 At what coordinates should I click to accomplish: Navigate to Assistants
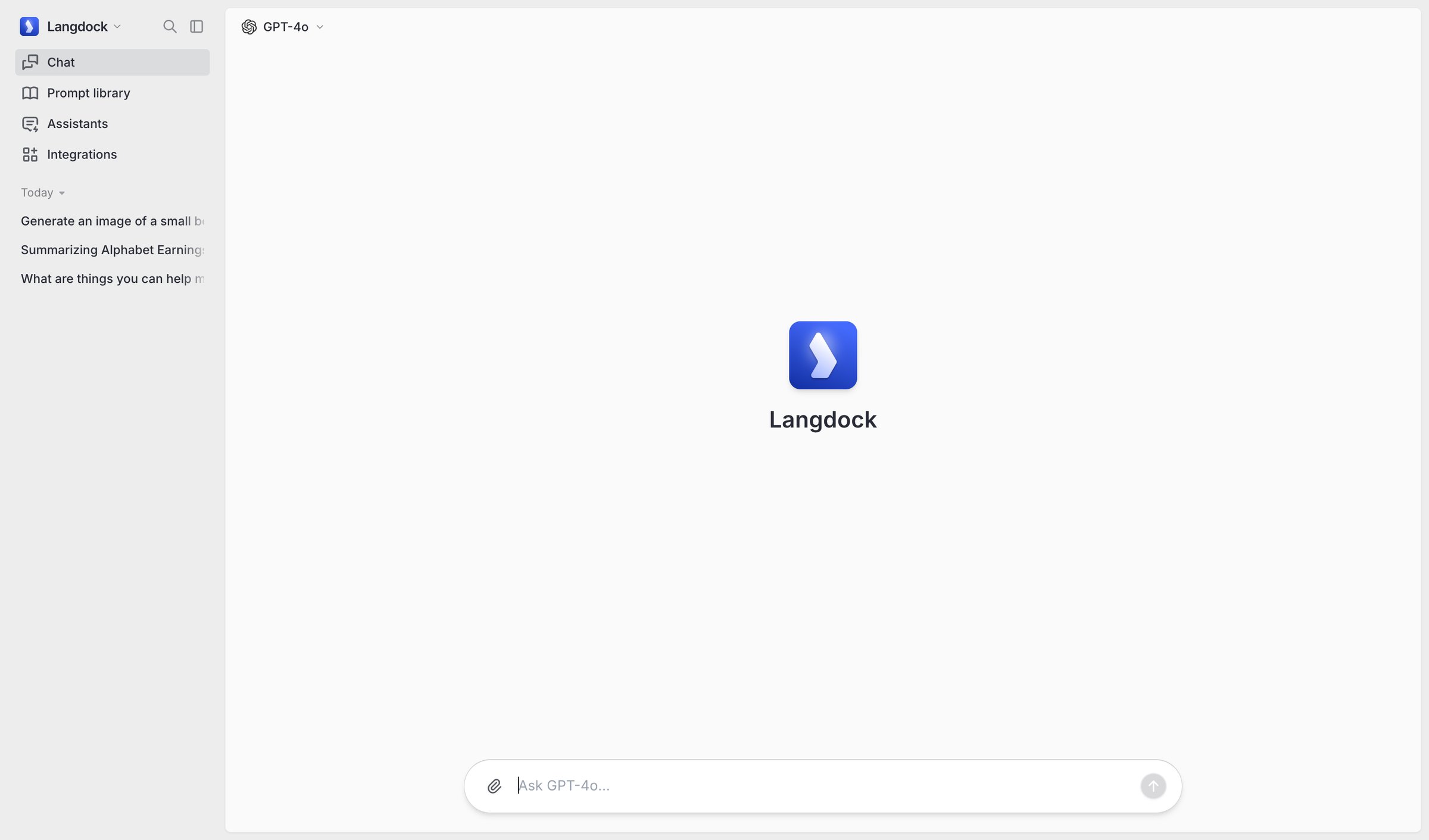(x=113, y=124)
